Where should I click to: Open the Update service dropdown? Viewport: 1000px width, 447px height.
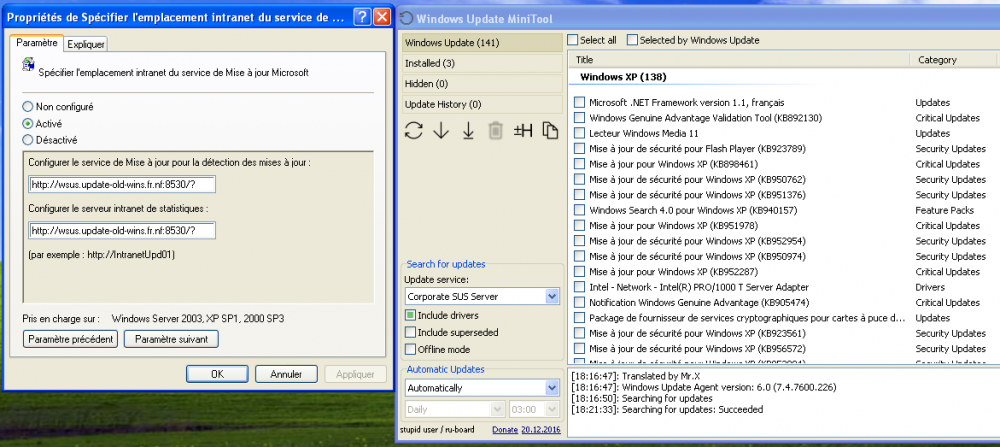[552, 297]
